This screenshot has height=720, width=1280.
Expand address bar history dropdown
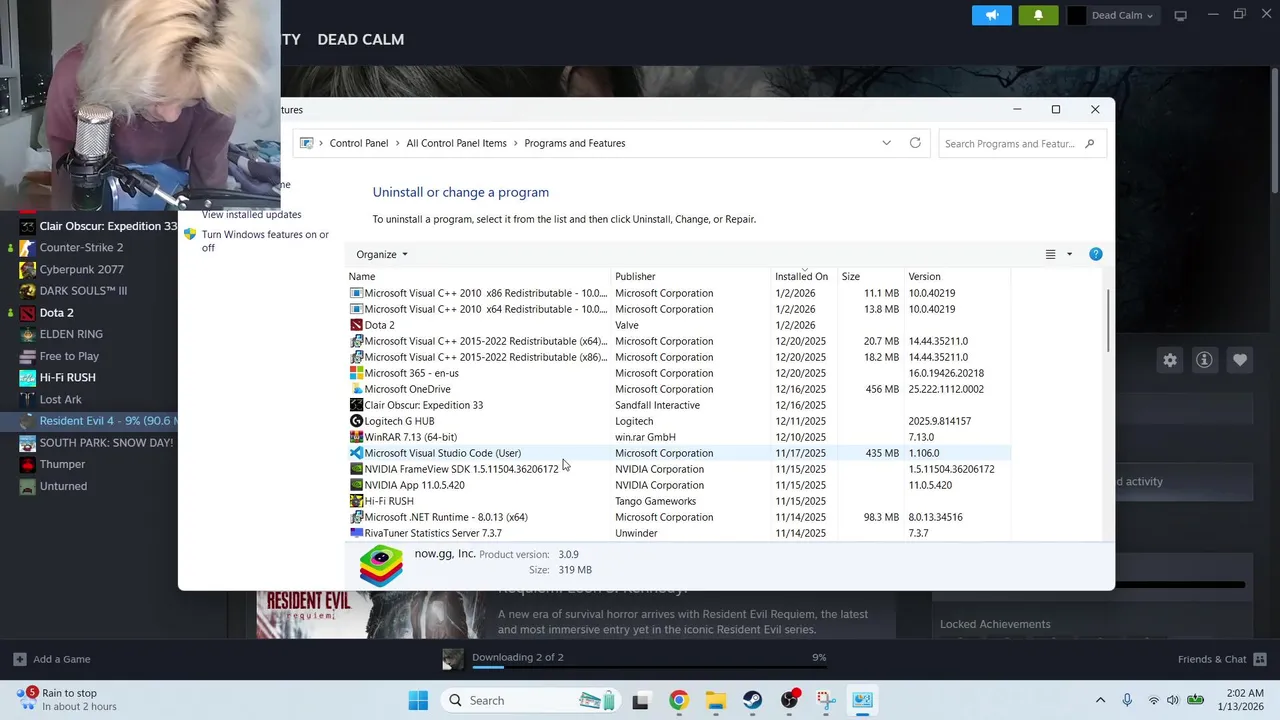tap(886, 143)
